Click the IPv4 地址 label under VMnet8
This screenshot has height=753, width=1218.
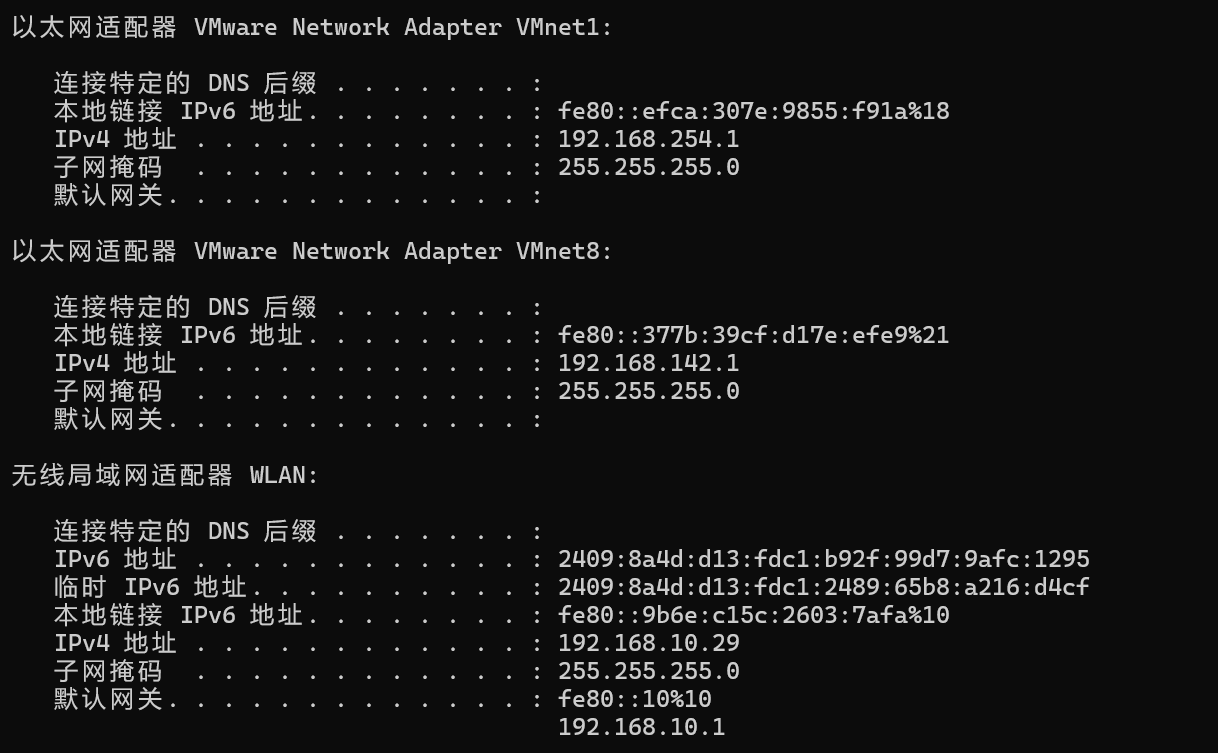(x=115, y=363)
